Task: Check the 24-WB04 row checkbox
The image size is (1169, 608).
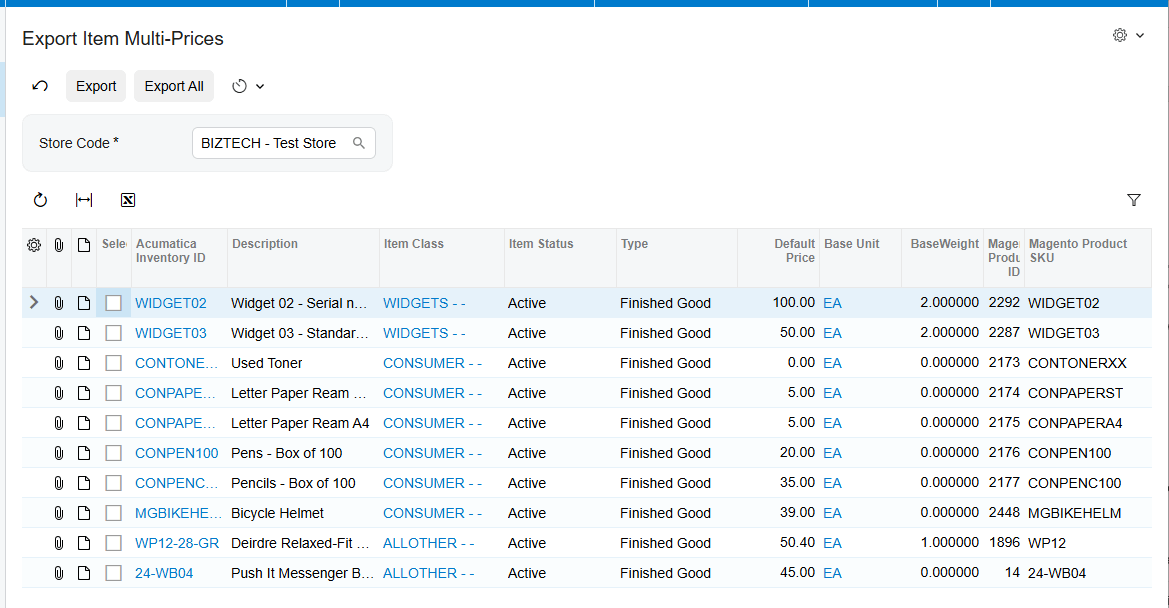Action: click(113, 573)
